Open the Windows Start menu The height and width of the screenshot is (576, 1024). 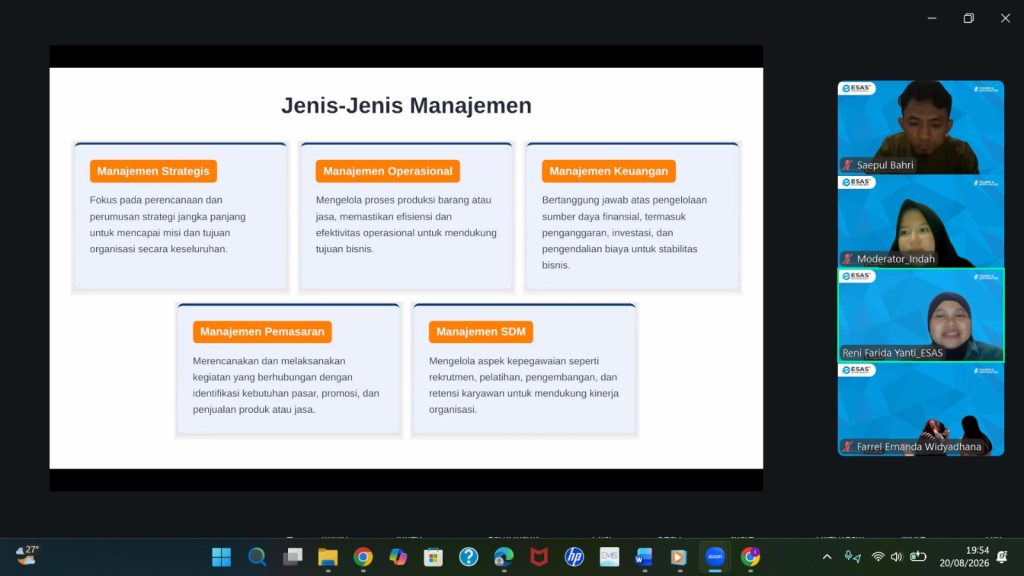click(221, 557)
